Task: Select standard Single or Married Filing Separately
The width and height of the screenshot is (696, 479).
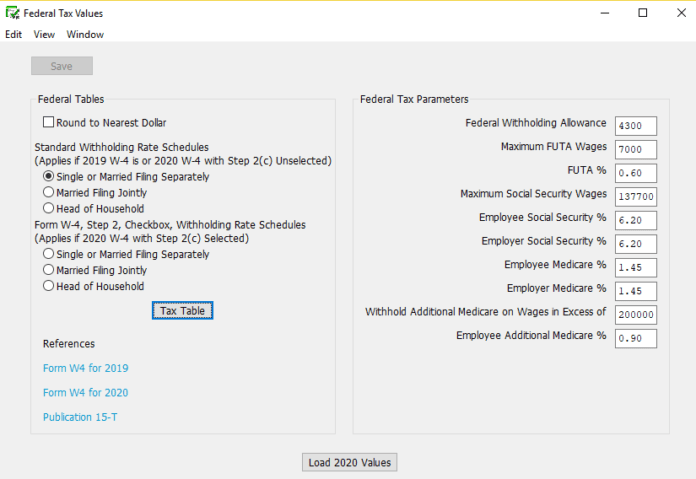Action: [x=48, y=177]
